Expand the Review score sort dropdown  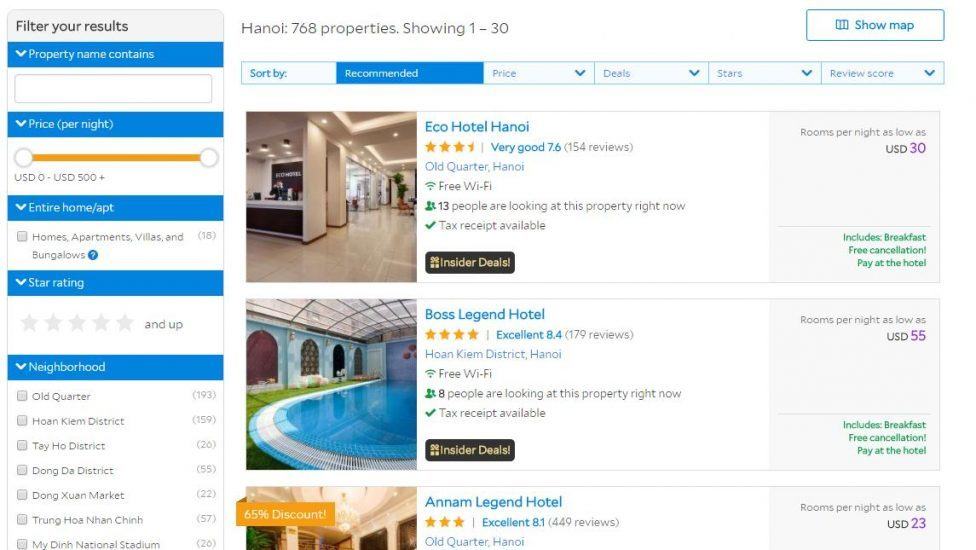click(x=883, y=73)
